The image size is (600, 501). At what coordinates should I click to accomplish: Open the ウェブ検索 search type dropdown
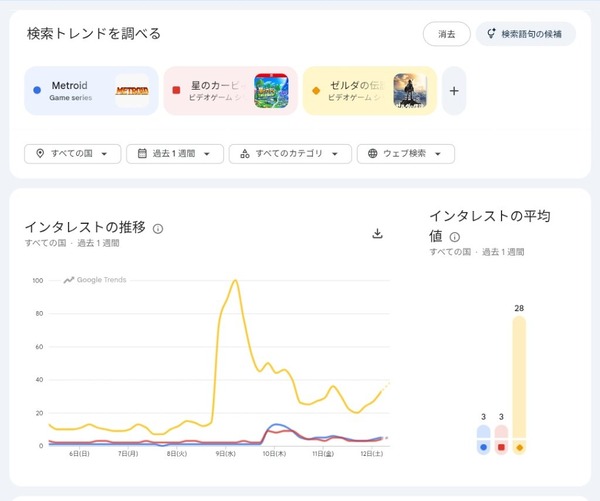coord(406,154)
